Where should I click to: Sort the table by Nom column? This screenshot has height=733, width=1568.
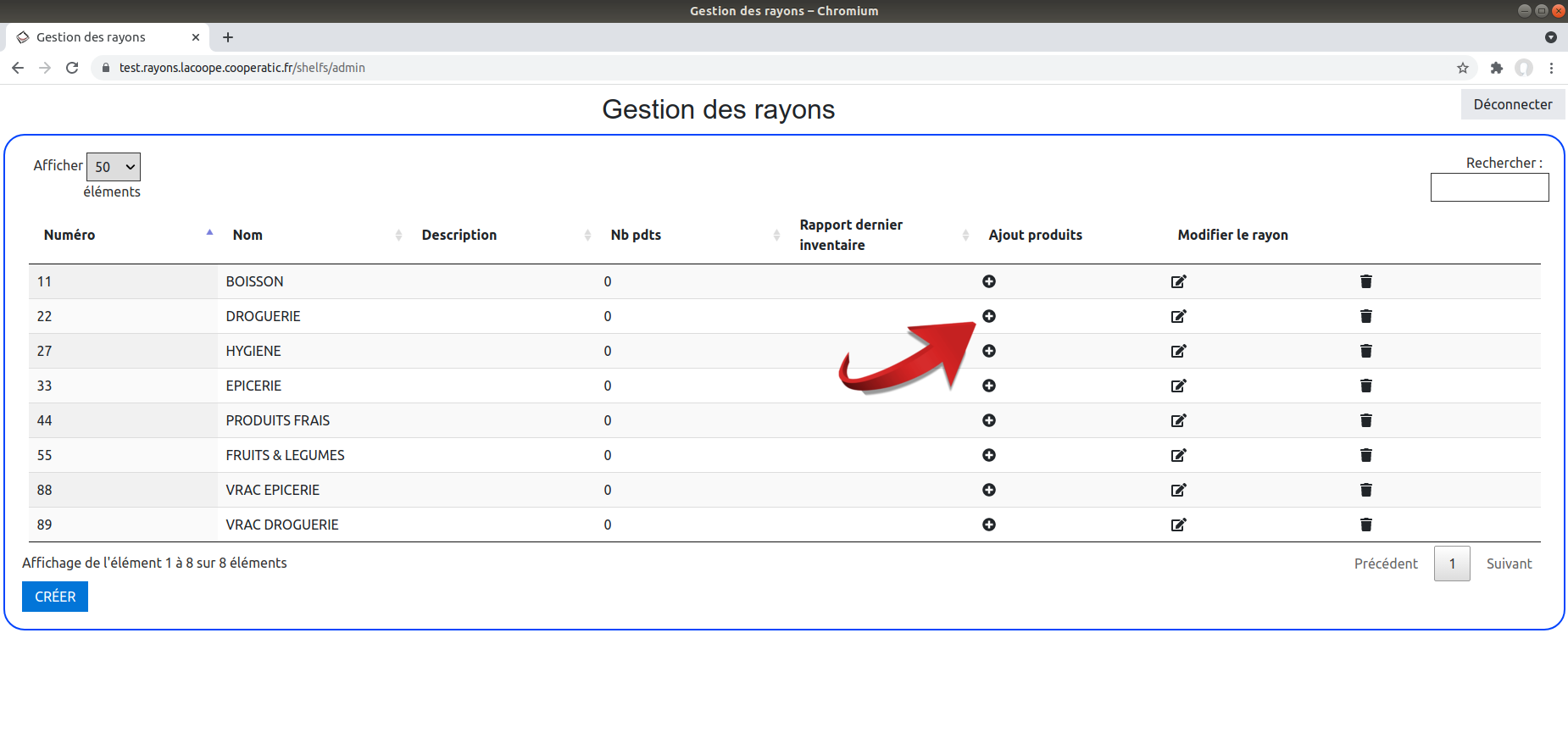(247, 235)
